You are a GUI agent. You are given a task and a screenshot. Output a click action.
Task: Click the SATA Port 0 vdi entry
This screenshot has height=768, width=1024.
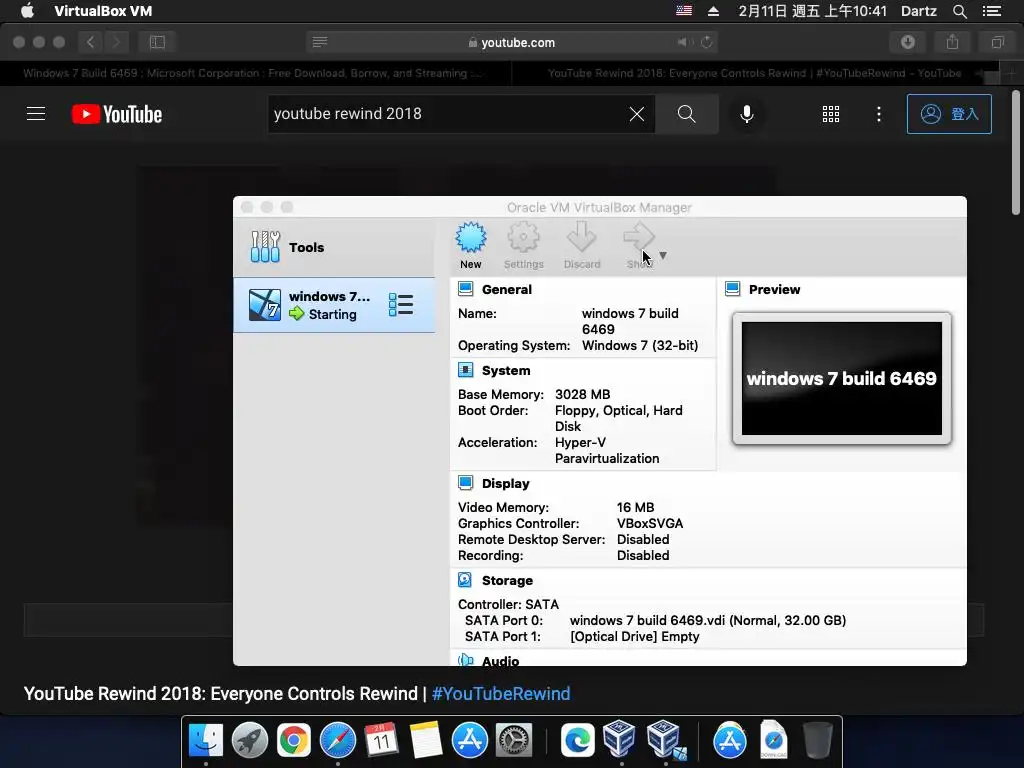[x=708, y=620]
